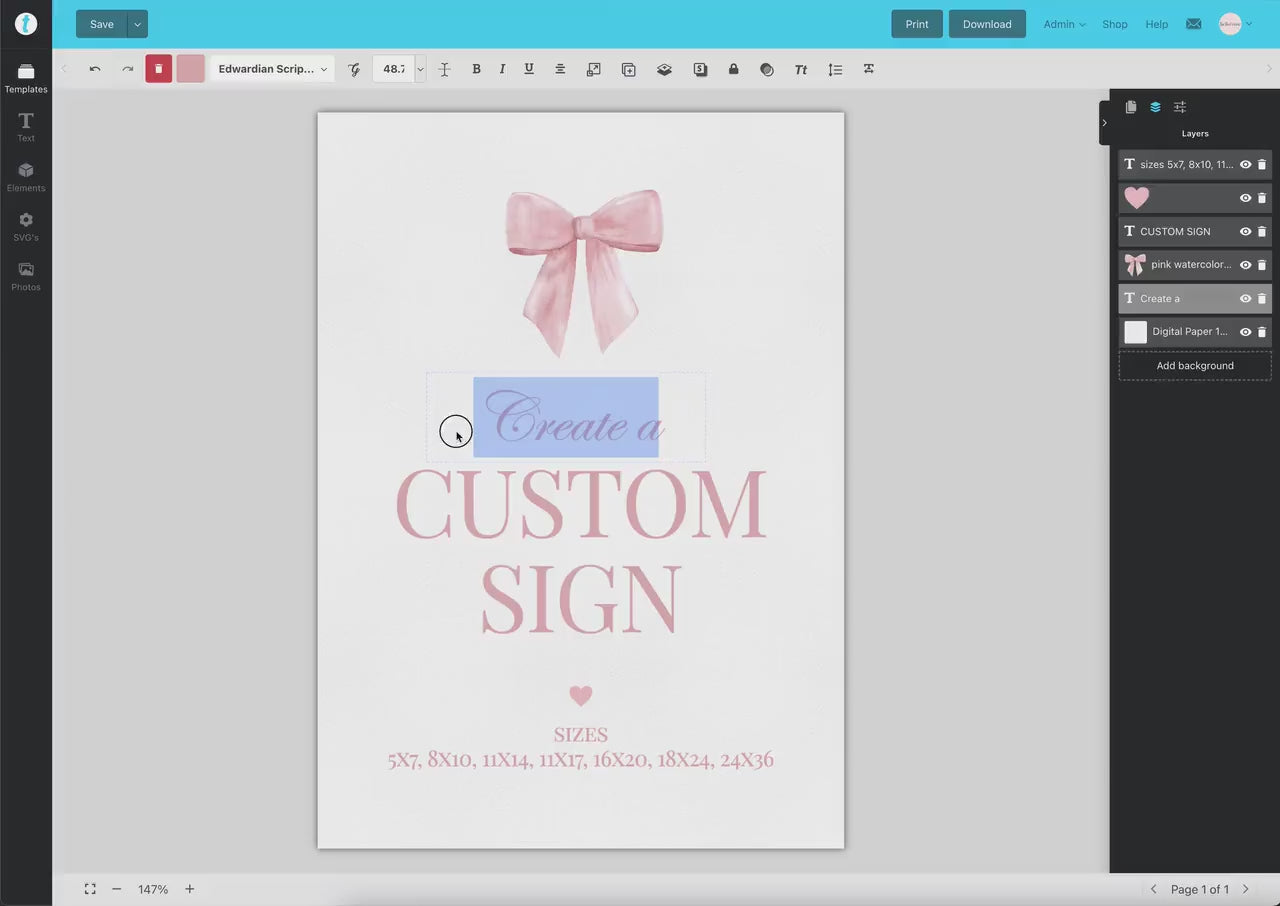Click the redo arrow in the toolbar
The image size is (1280, 906).
click(x=127, y=69)
